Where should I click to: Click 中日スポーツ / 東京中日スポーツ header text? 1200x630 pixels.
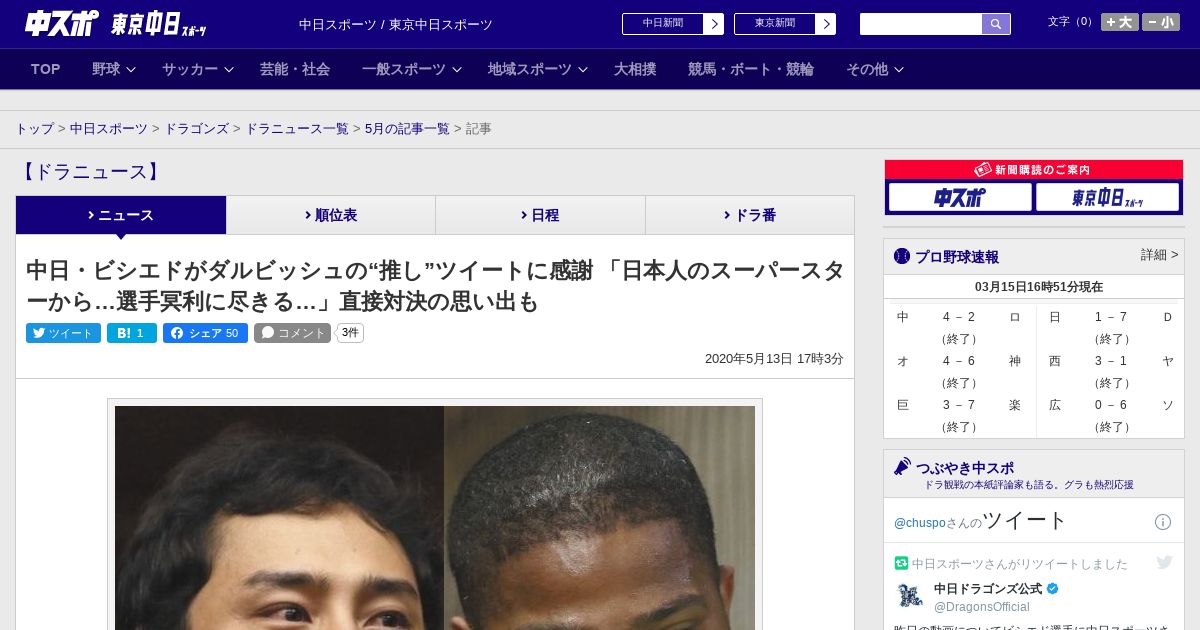(396, 24)
